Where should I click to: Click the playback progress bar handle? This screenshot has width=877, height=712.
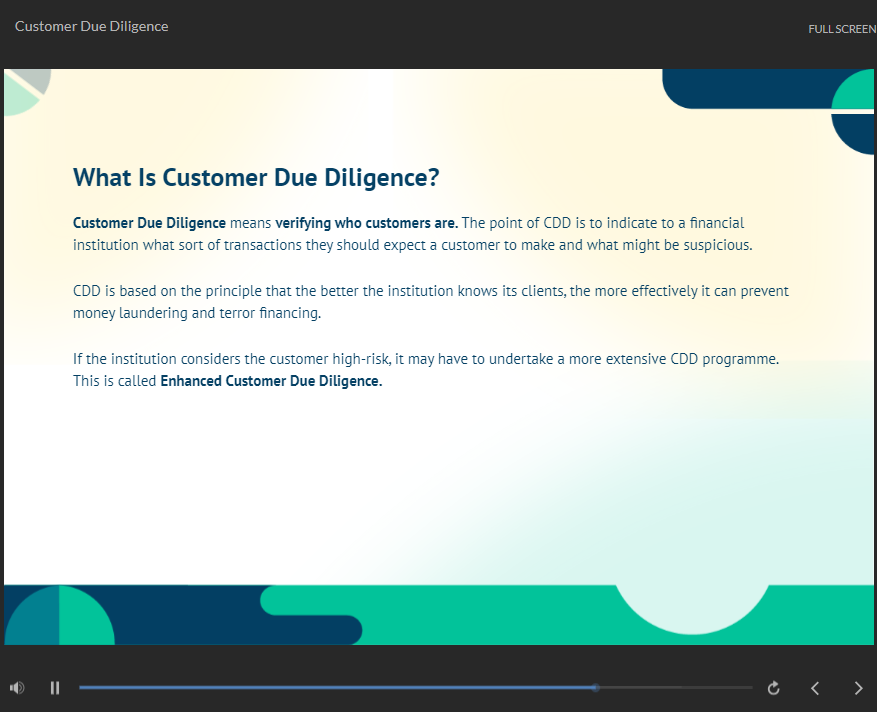(596, 687)
